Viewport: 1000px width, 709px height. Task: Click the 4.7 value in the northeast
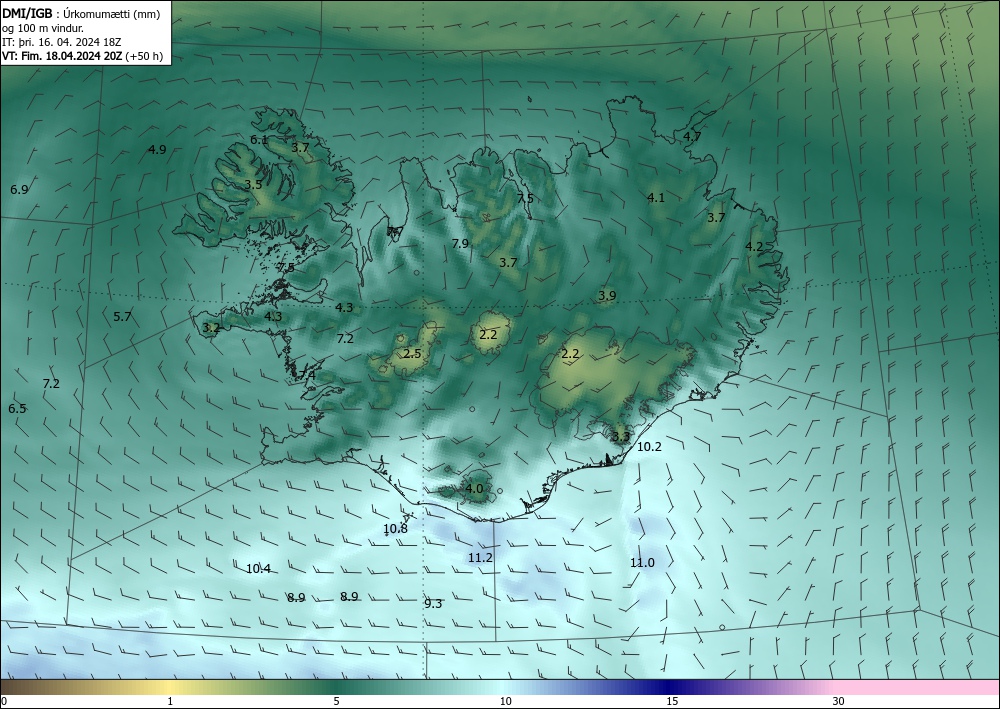(x=692, y=136)
